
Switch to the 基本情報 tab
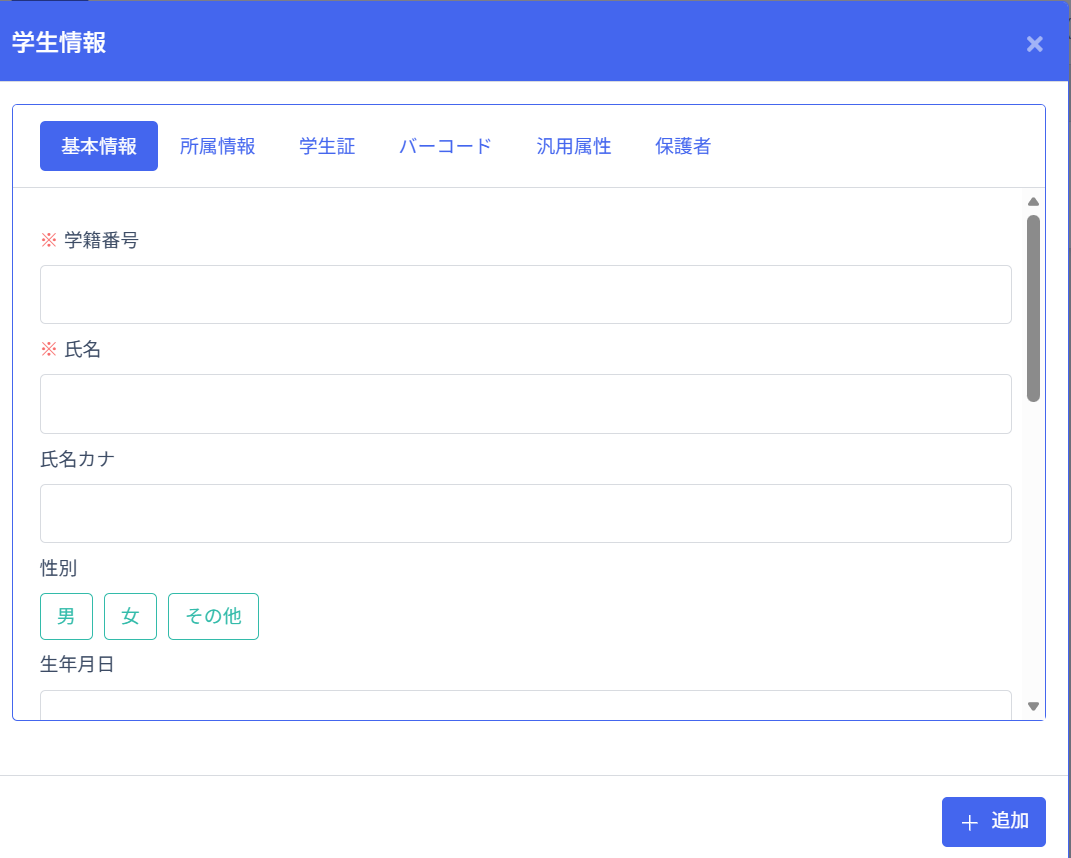point(99,146)
